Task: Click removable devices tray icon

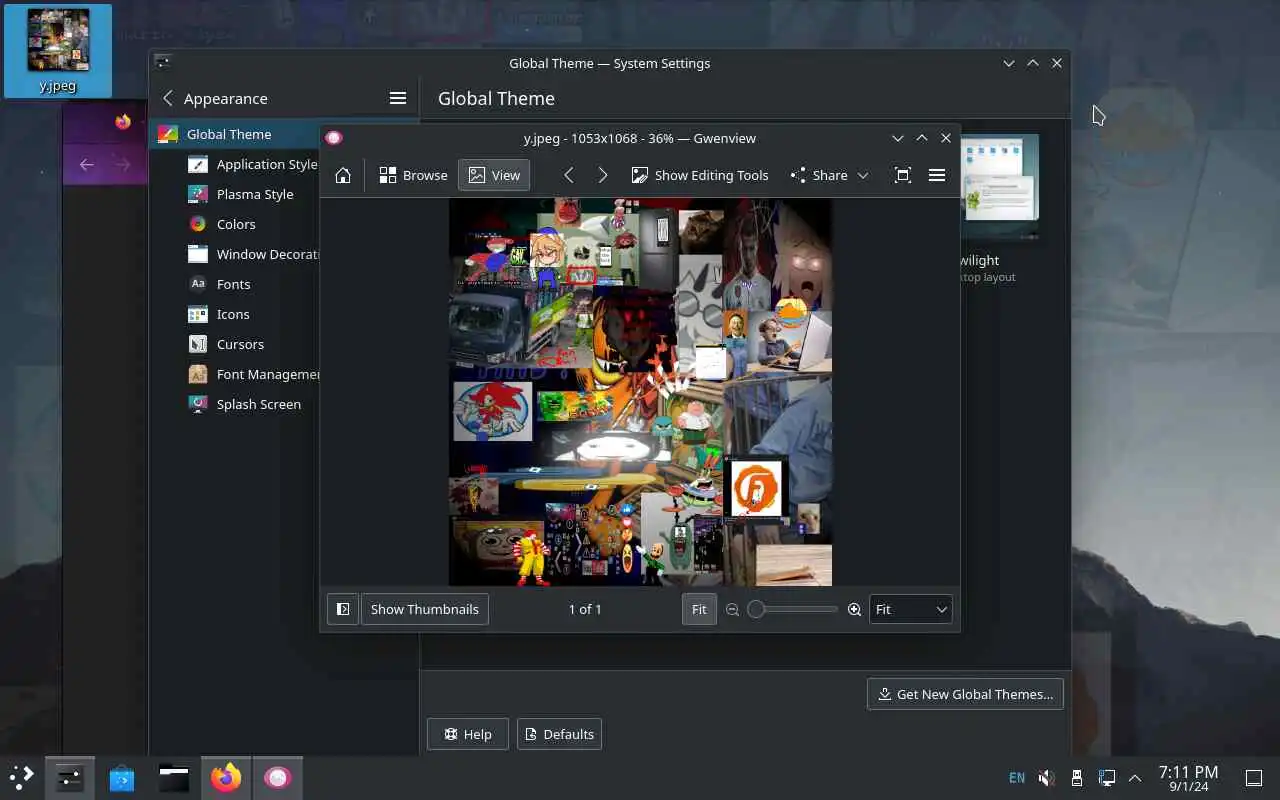Action: click(1076, 777)
